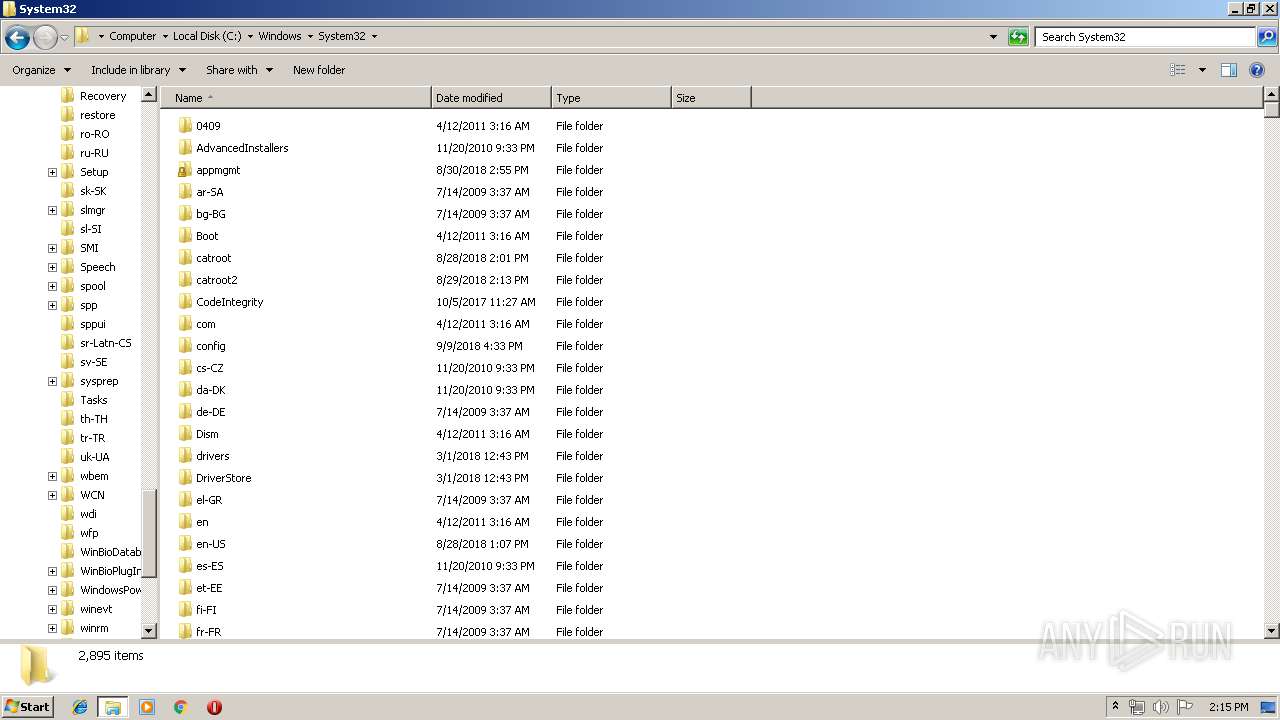Click the address bar refresh icon

pos(1018,37)
